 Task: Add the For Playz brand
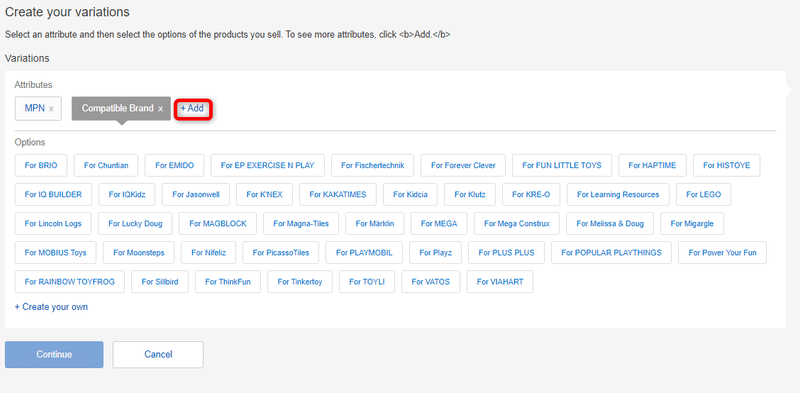pos(435,253)
